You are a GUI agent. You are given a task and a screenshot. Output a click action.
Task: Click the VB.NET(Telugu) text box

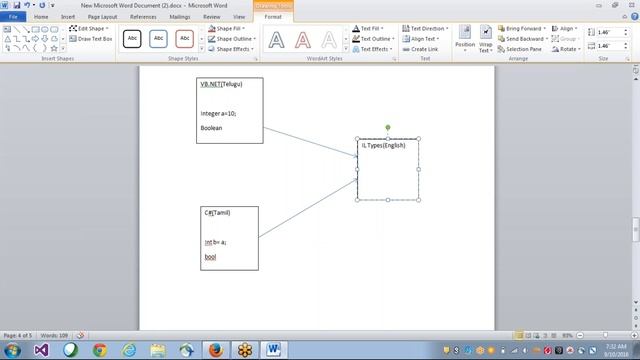pyautogui.click(x=230, y=111)
